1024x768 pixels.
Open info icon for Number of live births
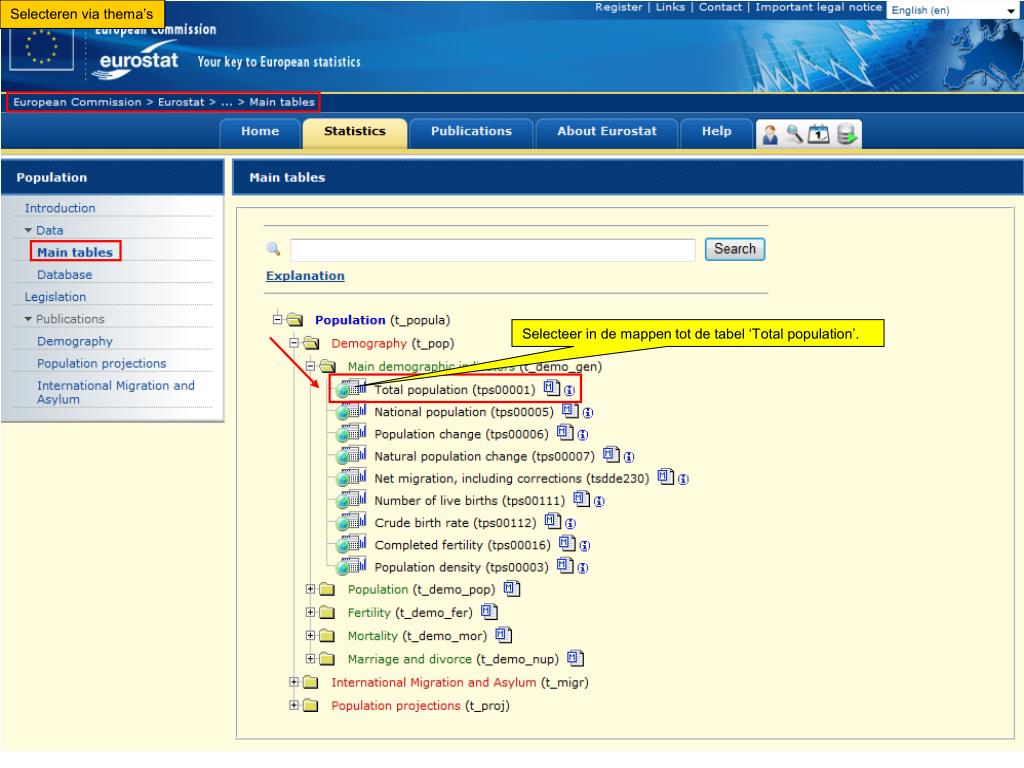(599, 502)
